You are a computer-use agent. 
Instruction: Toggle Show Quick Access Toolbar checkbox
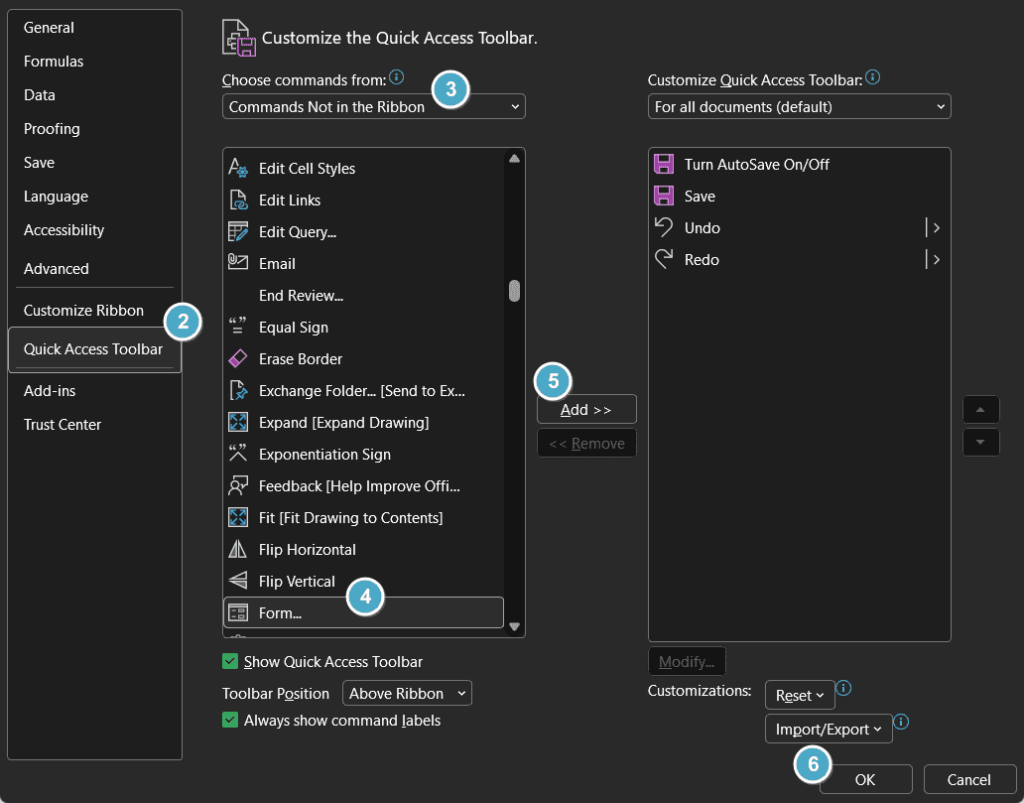230,661
